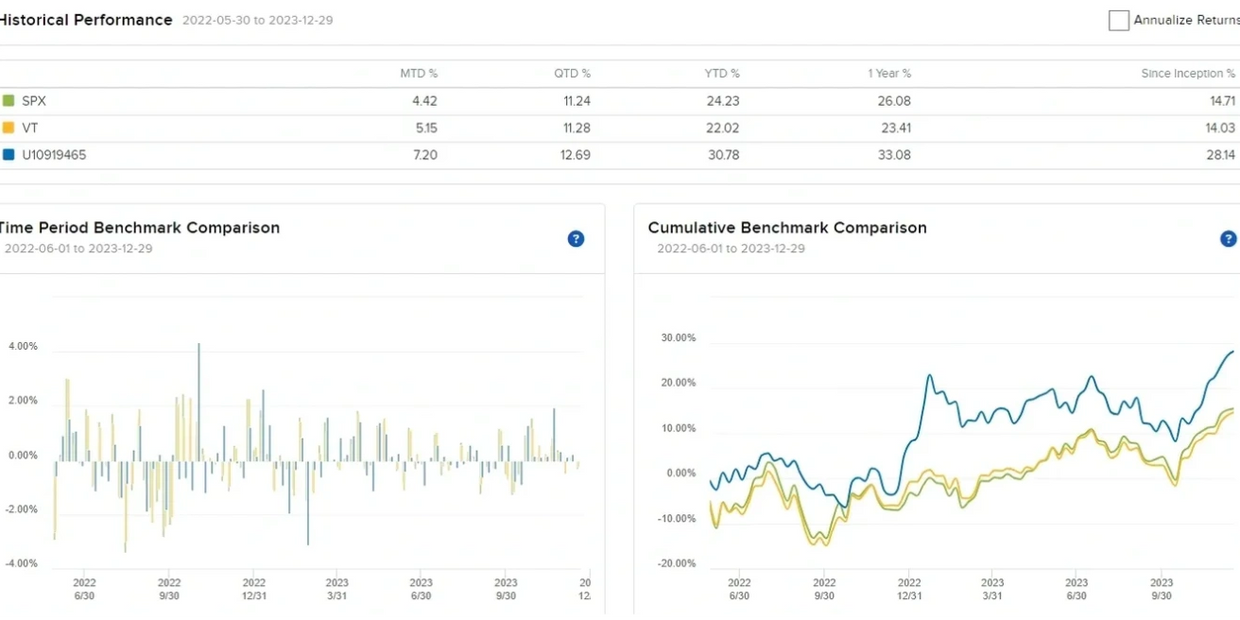Screen dimensions: 1240x620
Task: Click the Historical Performance date range text
Action: [x=257, y=21]
